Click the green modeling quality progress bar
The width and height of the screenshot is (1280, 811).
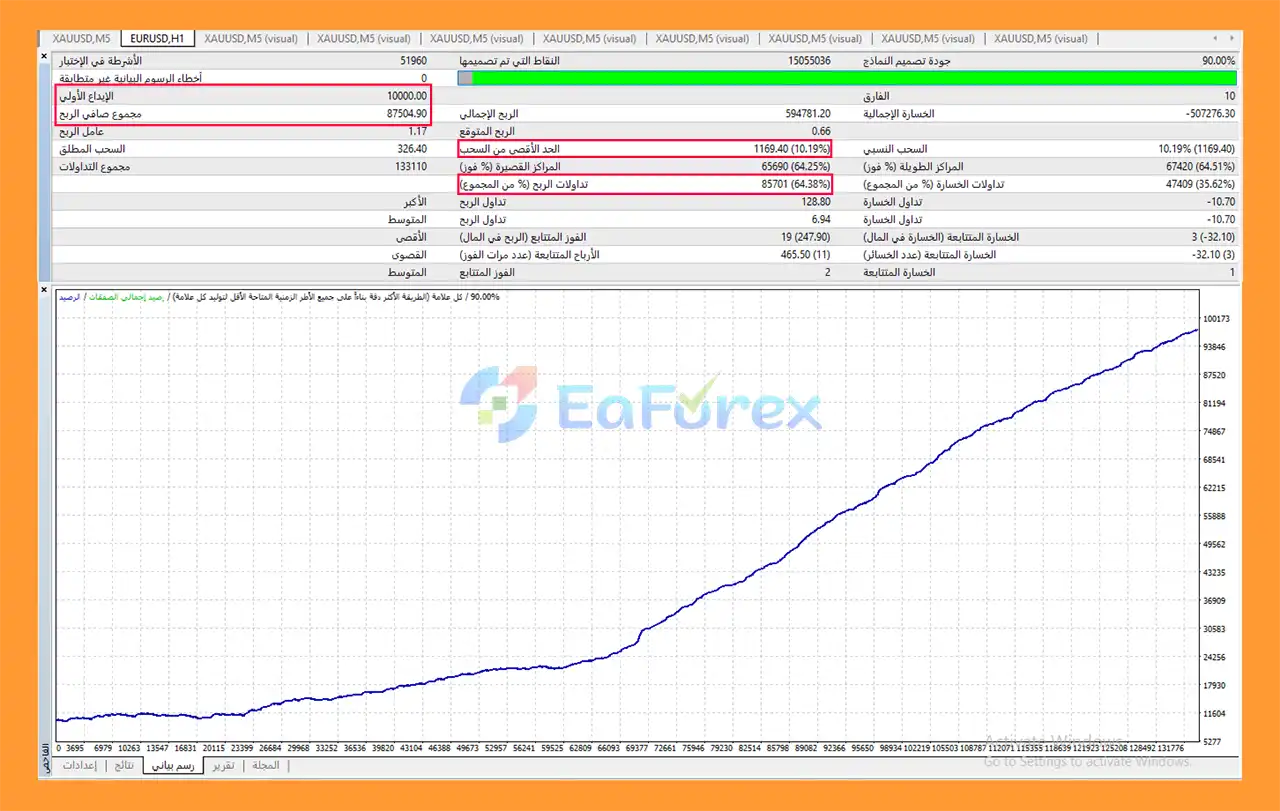[850, 78]
